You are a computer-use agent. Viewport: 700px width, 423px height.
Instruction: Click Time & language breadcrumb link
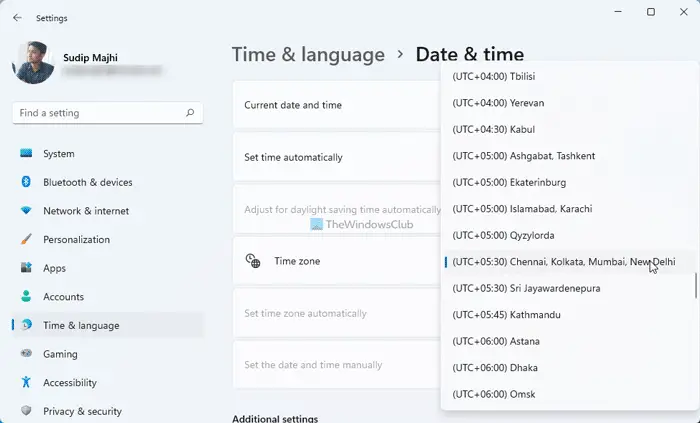(x=308, y=54)
